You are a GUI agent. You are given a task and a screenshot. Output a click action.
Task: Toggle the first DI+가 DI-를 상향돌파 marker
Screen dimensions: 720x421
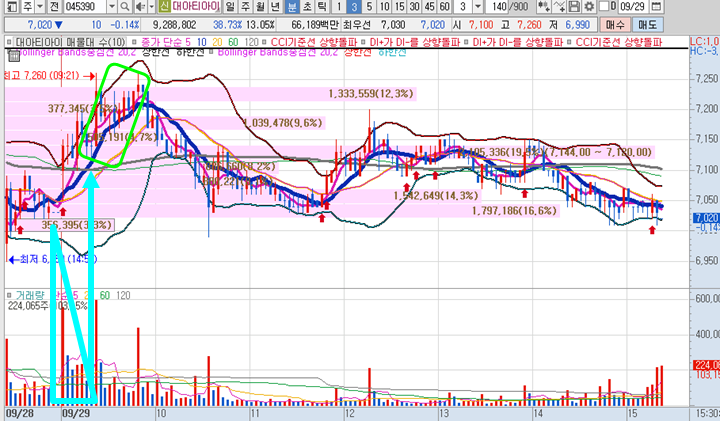click(x=363, y=42)
